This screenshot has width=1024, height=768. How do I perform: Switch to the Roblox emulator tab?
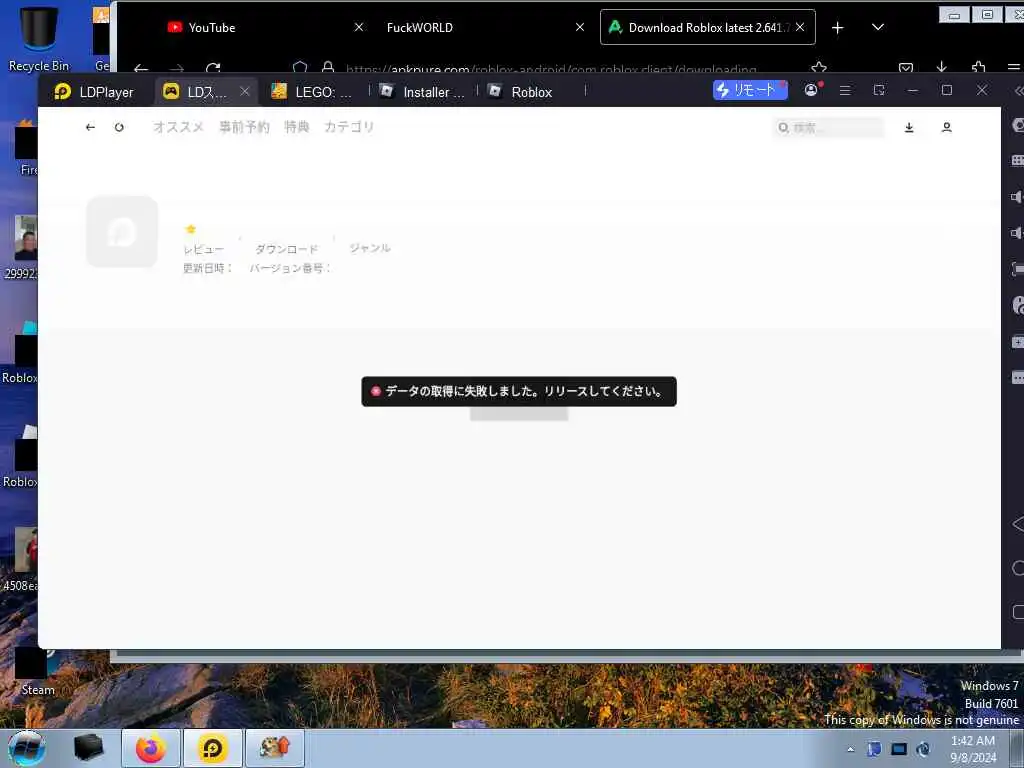pos(521,92)
